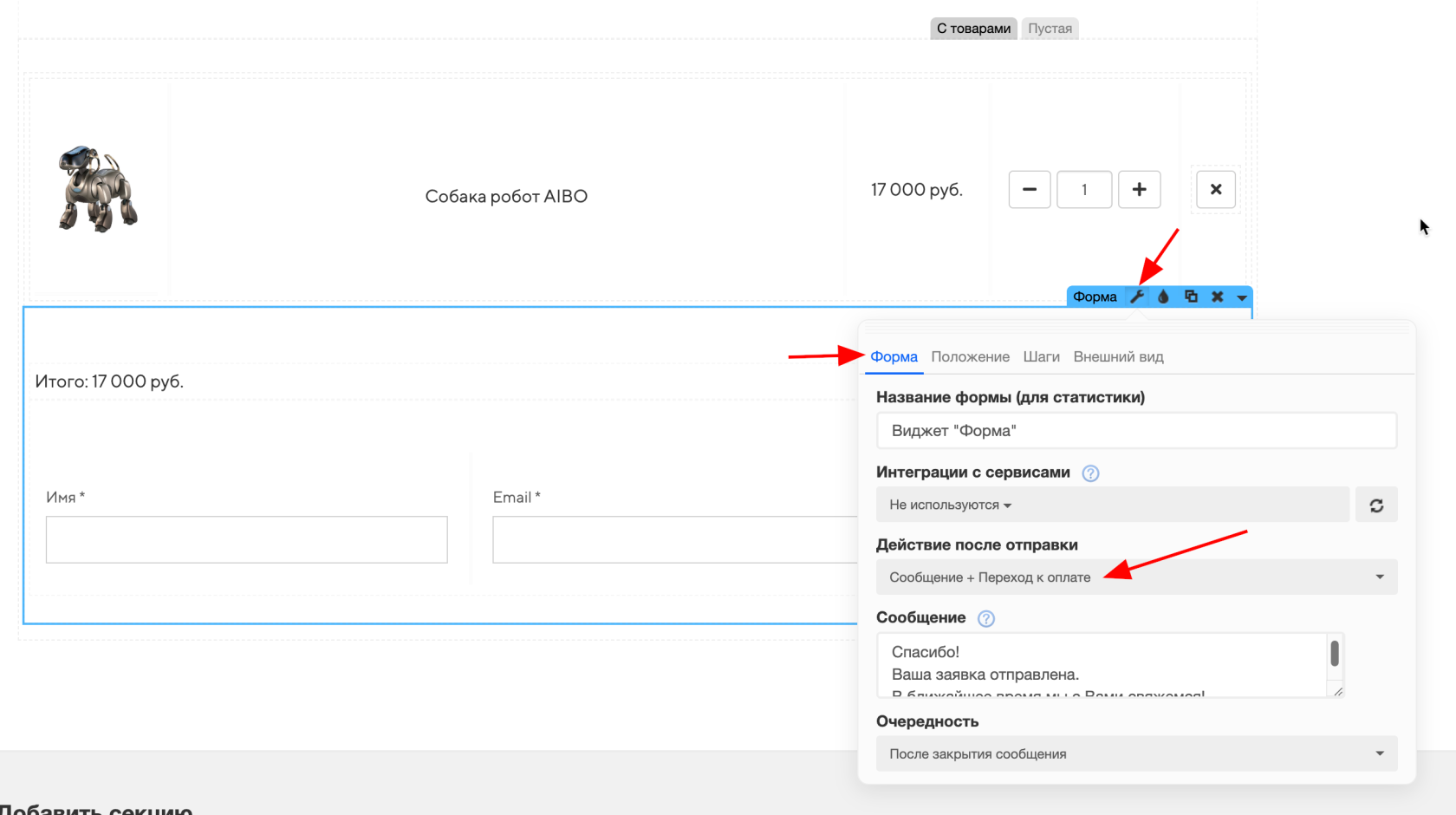The height and width of the screenshot is (815, 1456).
Task: Switch to the Шаги tab
Action: point(1041,357)
